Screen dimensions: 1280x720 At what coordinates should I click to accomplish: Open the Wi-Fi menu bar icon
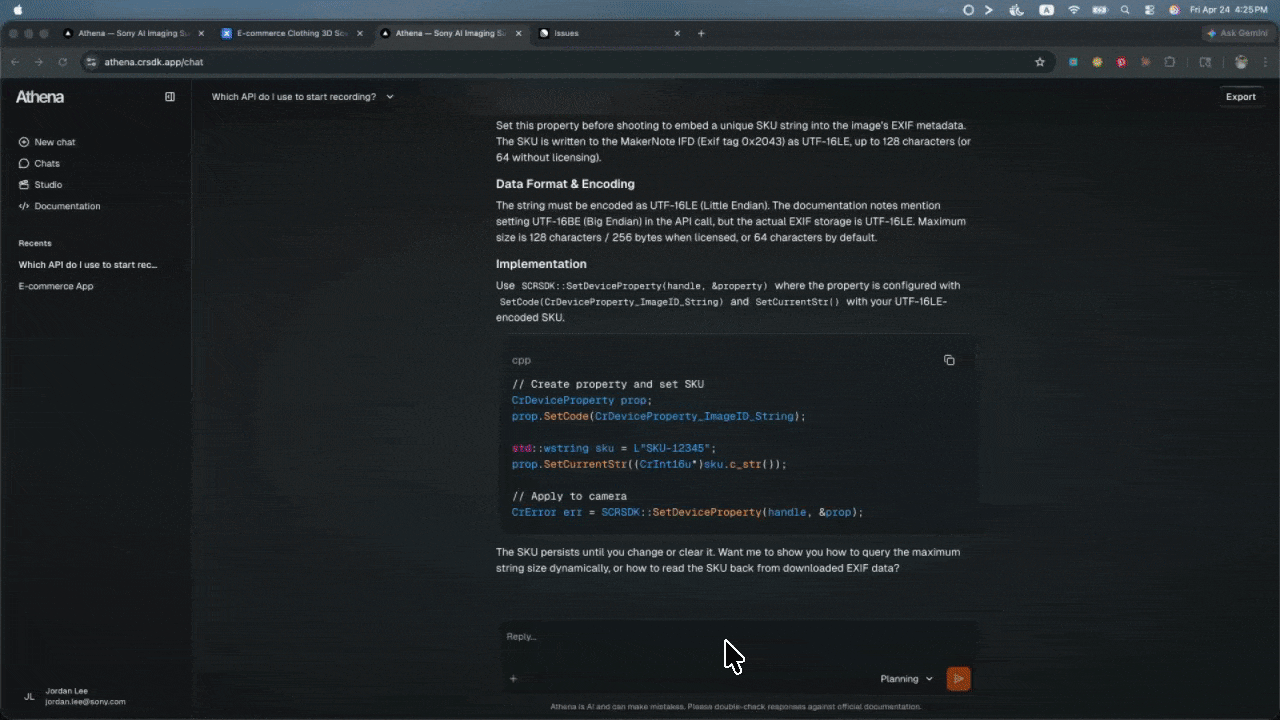click(1074, 9)
